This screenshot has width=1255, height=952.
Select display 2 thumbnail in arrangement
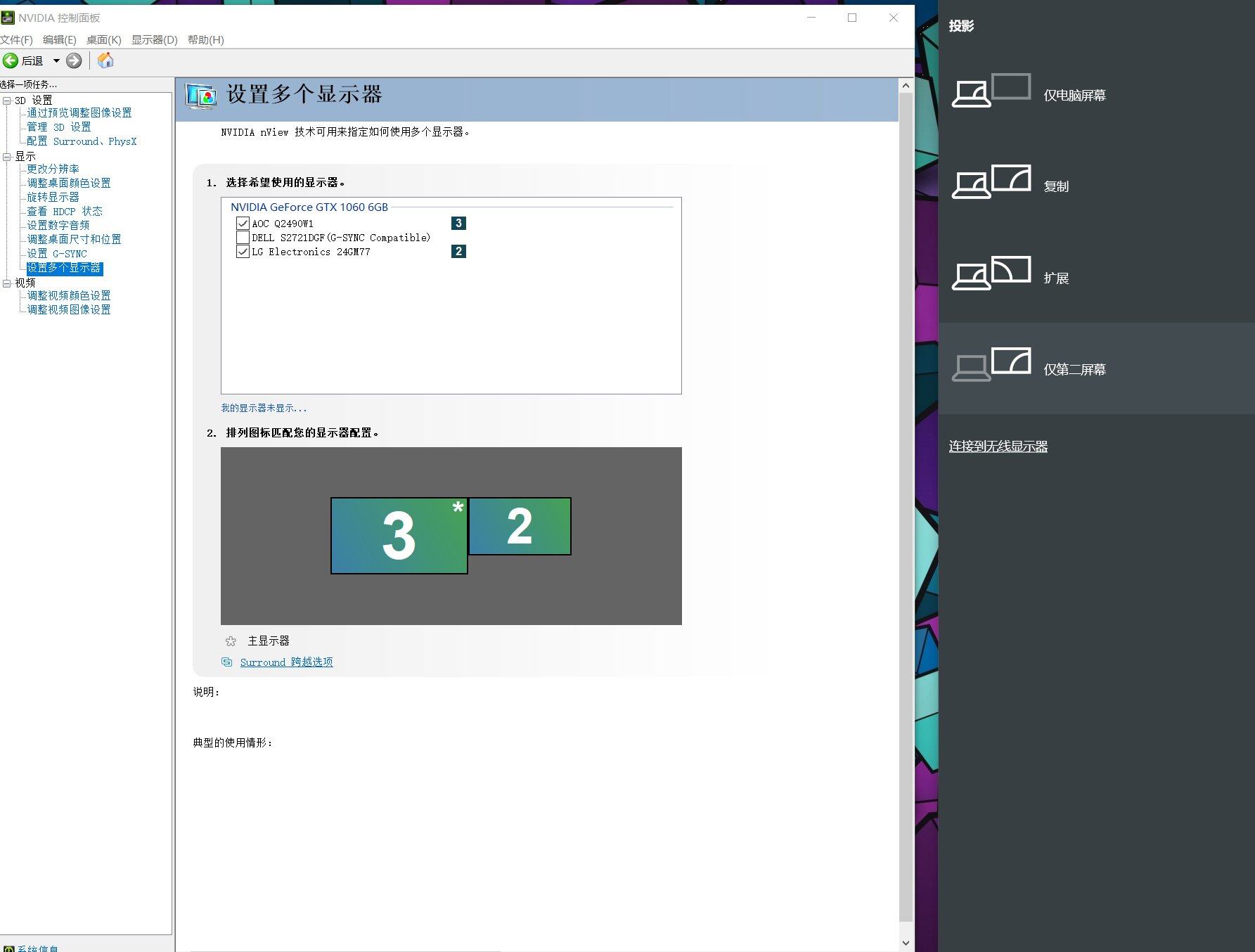tap(520, 527)
